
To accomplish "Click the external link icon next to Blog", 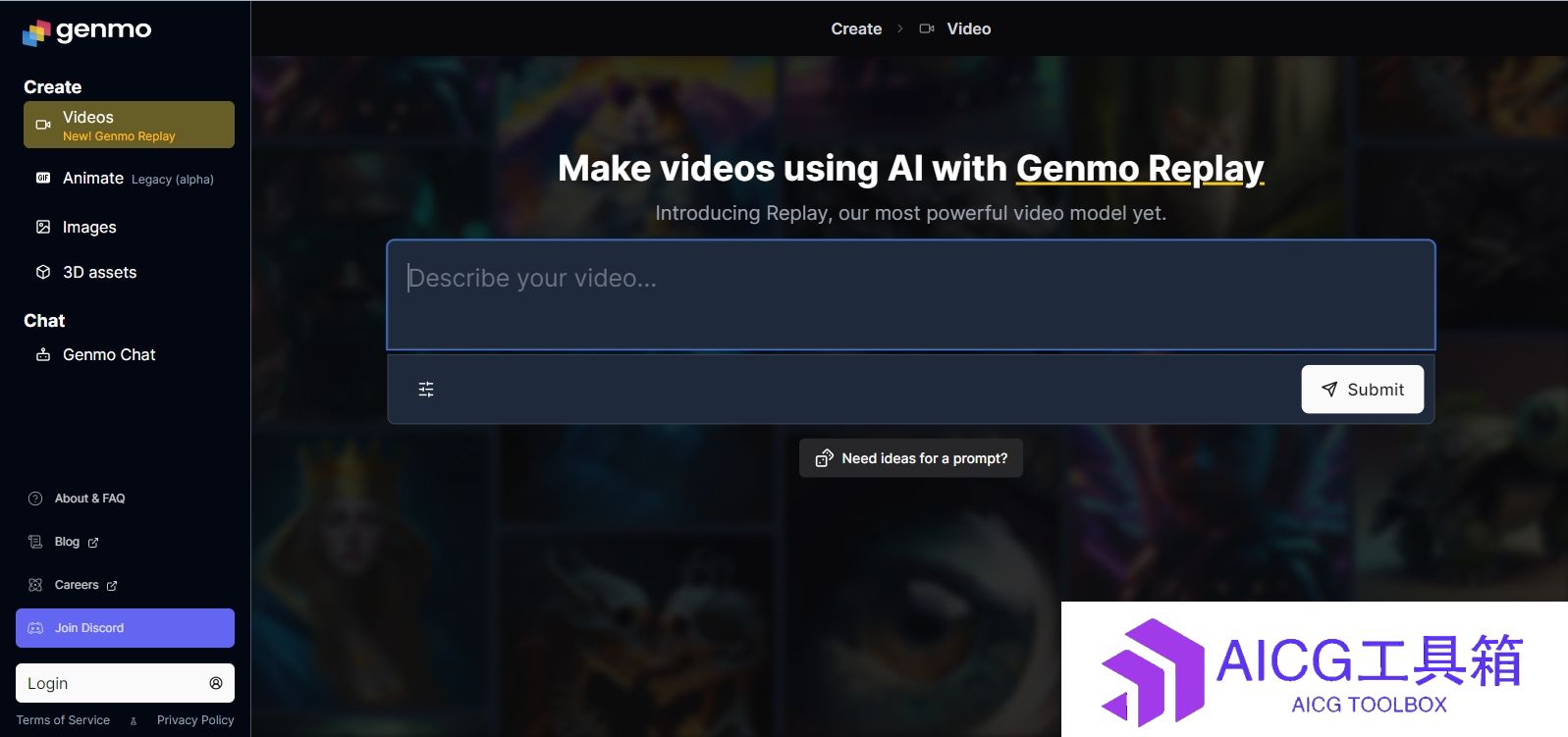I will click(x=93, y=543).
